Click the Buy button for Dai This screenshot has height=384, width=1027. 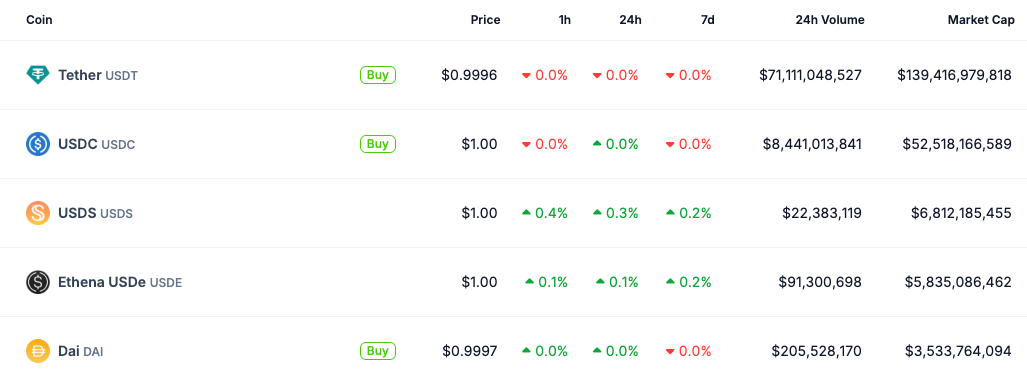click(x=378, y=351)
